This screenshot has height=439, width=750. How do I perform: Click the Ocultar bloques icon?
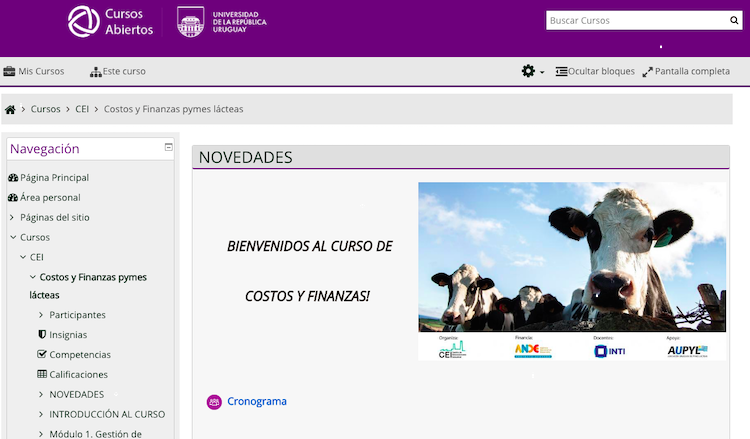(562, 72)
